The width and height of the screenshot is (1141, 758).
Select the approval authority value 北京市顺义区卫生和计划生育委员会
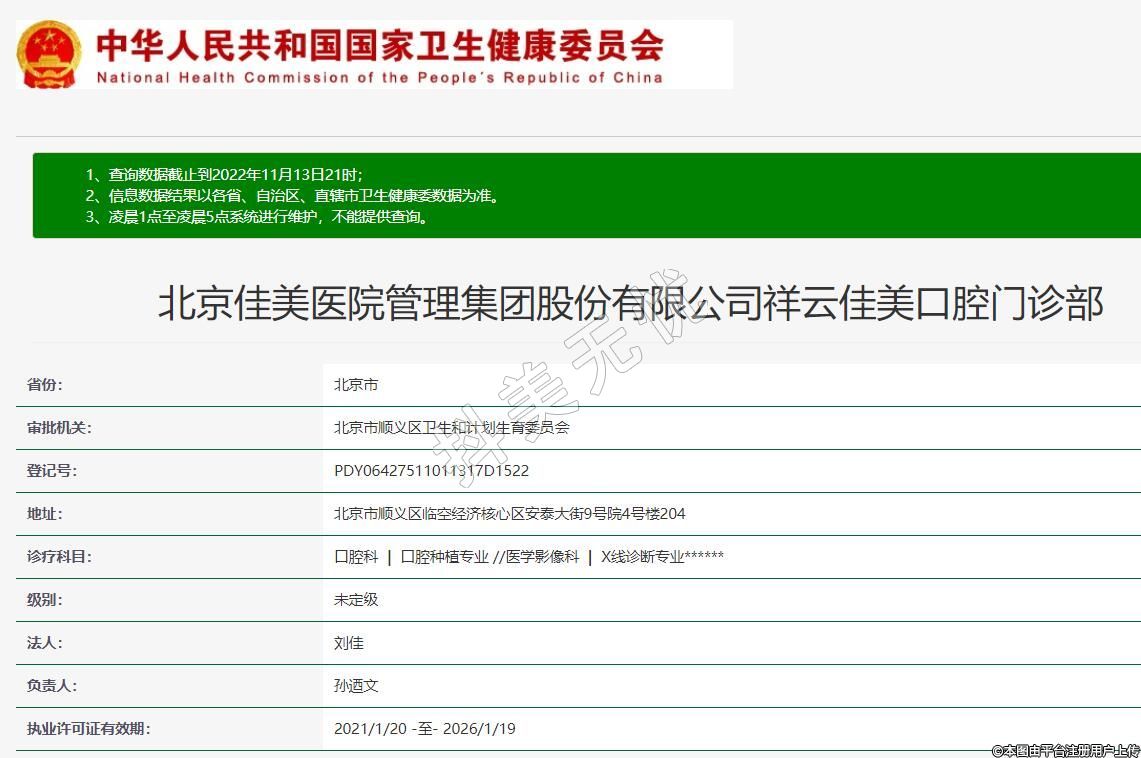[x=451, y=428]
